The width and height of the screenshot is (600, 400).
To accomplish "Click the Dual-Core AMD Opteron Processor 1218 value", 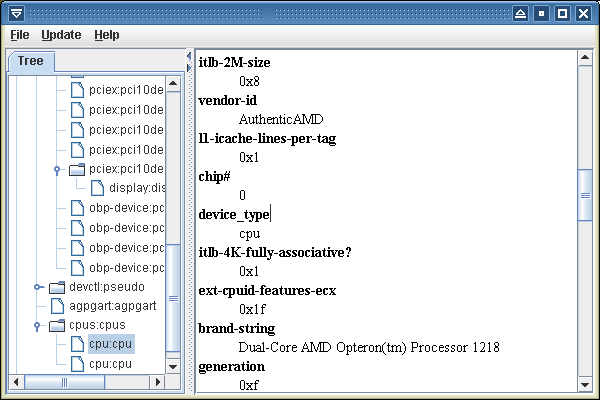I will [369, 348].
